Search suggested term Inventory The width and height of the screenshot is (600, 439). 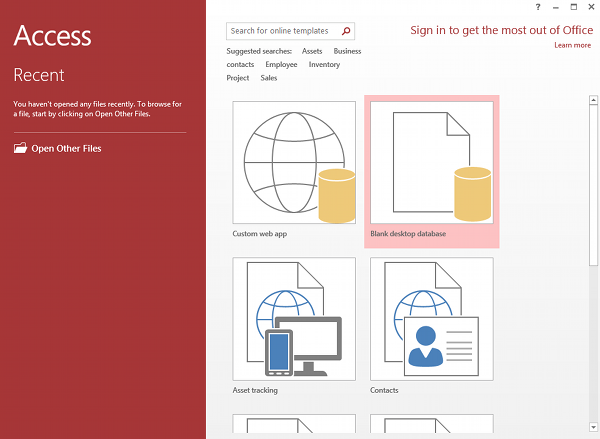tap(324, 65)
